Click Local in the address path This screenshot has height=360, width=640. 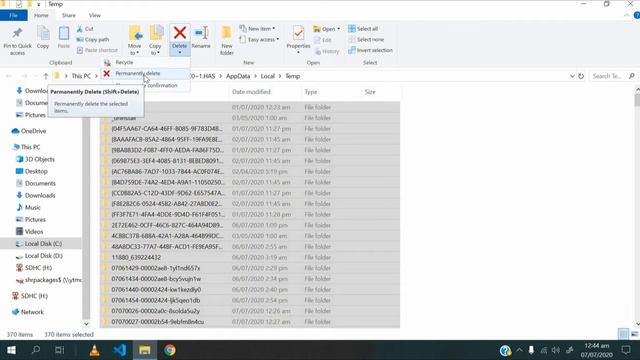click(268, 76)
